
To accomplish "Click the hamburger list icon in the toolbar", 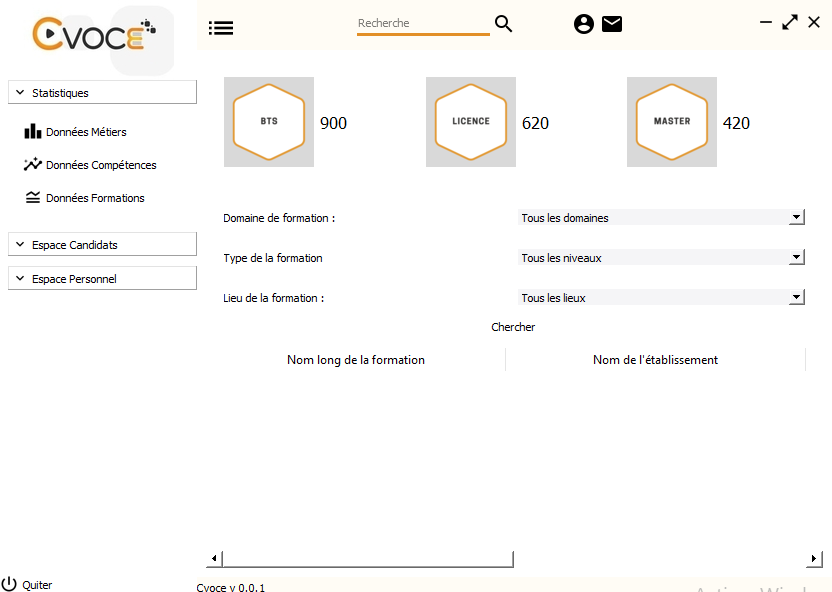I will [221, 27].
